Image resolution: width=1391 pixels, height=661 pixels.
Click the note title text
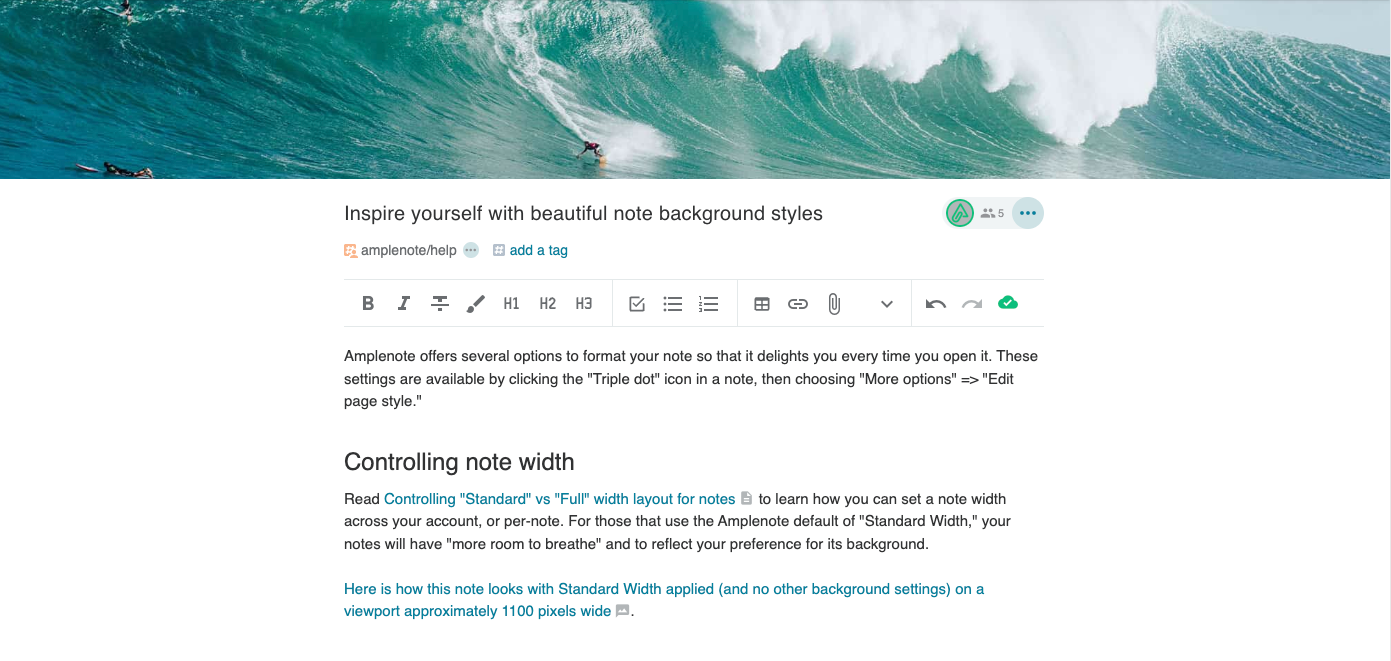point(583,213)
